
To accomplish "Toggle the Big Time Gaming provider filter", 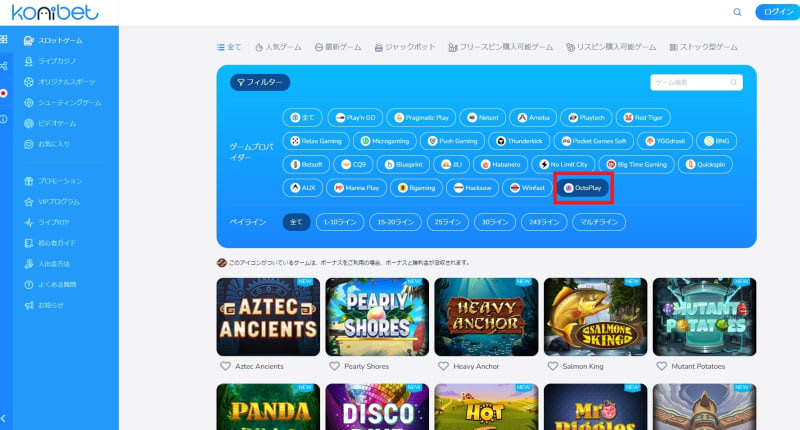I will 636,164.
